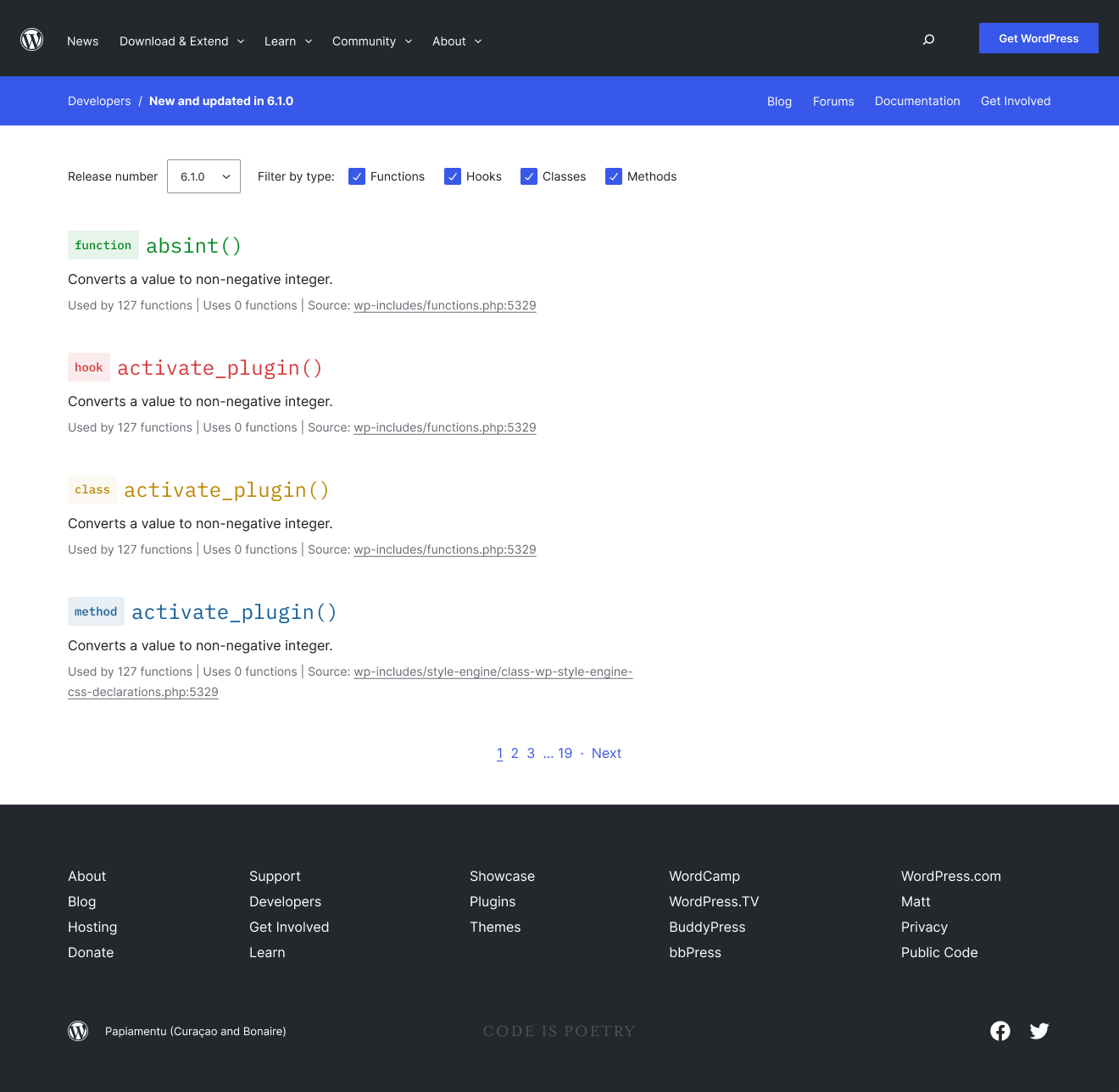Click the green 'function' type badge
Viewport: 1119px width, 1092px height.
coord(103,245)
